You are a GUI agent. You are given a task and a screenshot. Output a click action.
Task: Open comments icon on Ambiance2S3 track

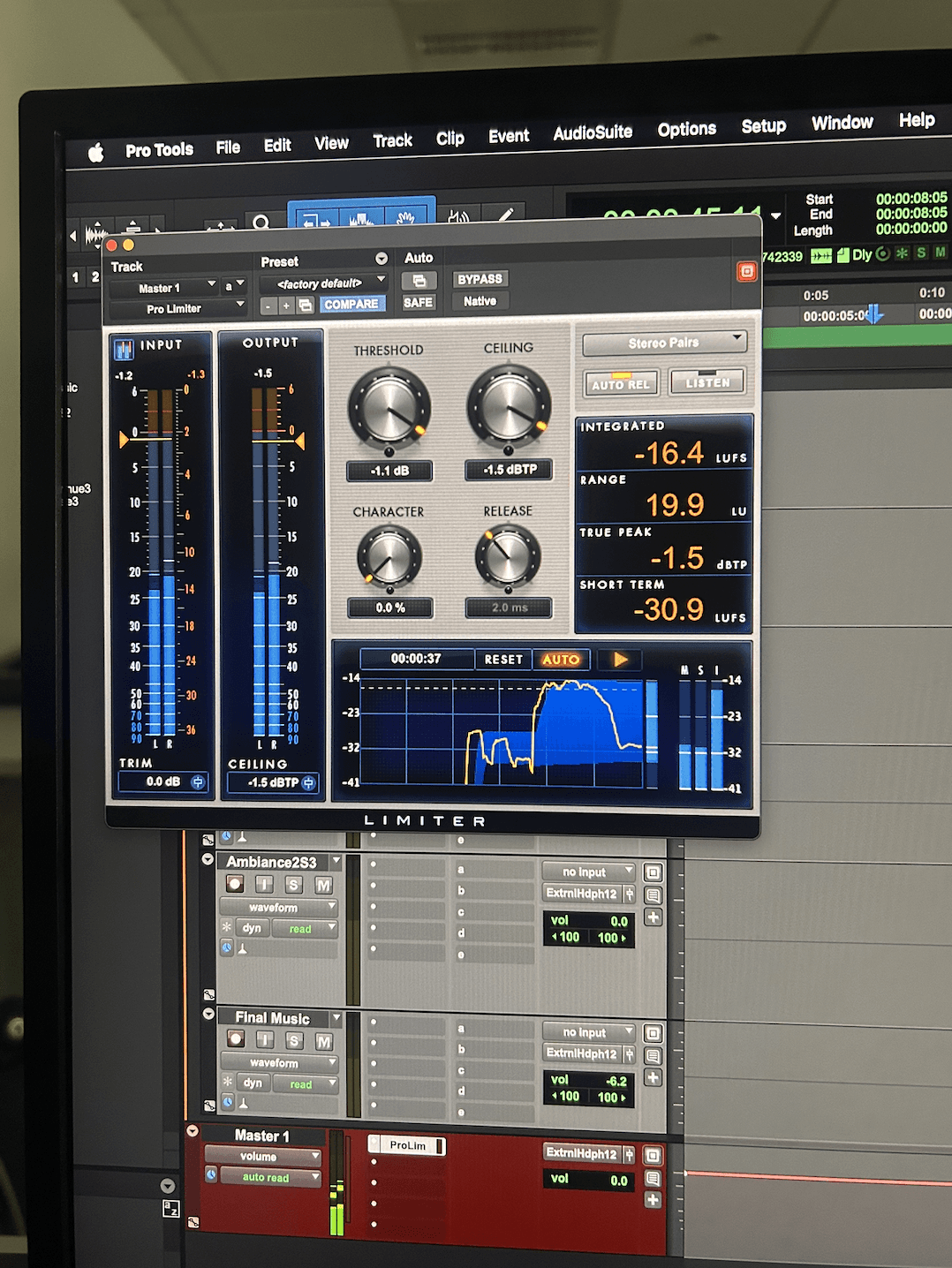click(653, 895)
